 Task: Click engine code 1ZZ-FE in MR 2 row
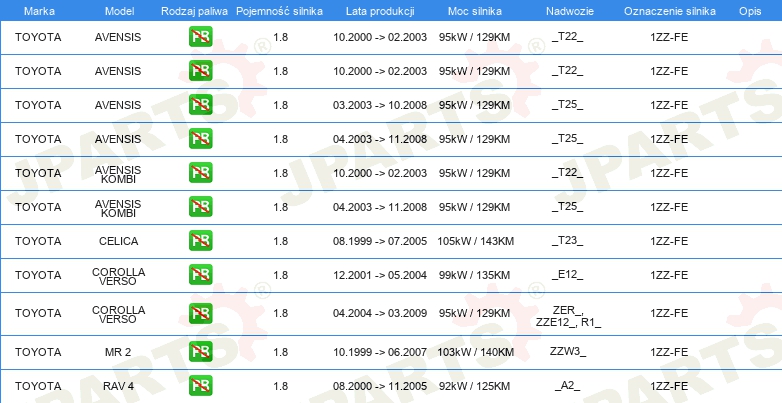click(x=669, y=352)
